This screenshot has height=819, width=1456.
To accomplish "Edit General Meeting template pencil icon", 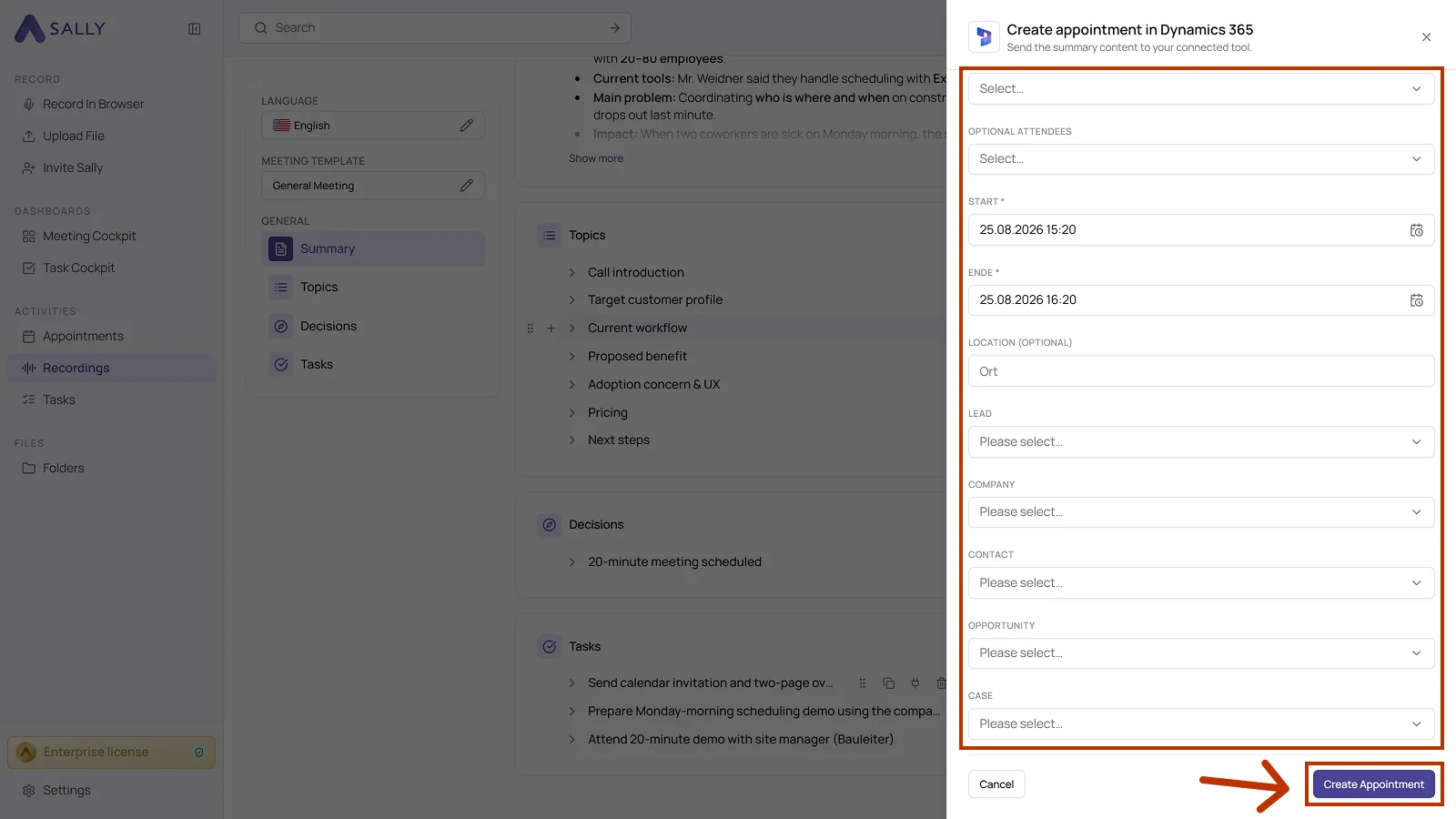I will pyautogui.click(x=467, y=186).
